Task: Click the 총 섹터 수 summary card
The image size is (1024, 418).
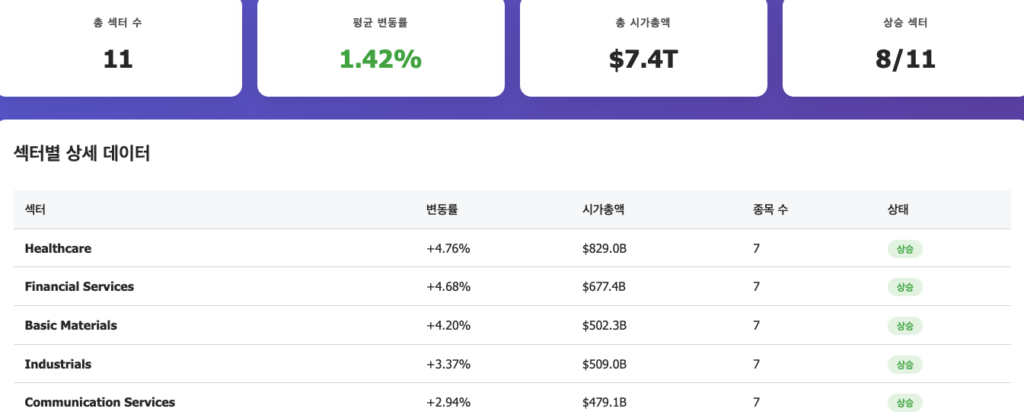Action: point(118,47)
